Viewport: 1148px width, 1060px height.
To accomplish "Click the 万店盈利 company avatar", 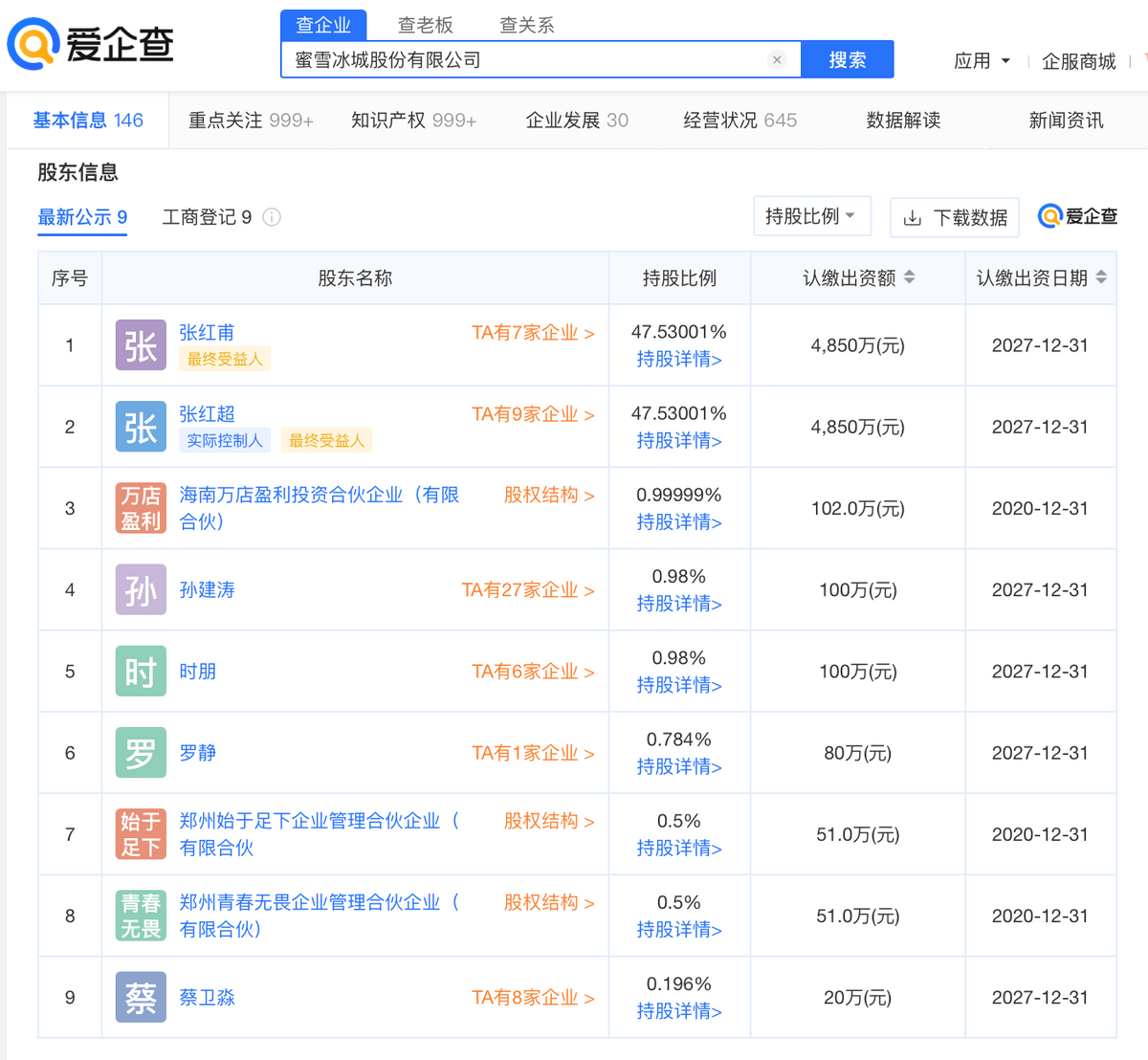I will pyautogui.click(x=141, y=508).
